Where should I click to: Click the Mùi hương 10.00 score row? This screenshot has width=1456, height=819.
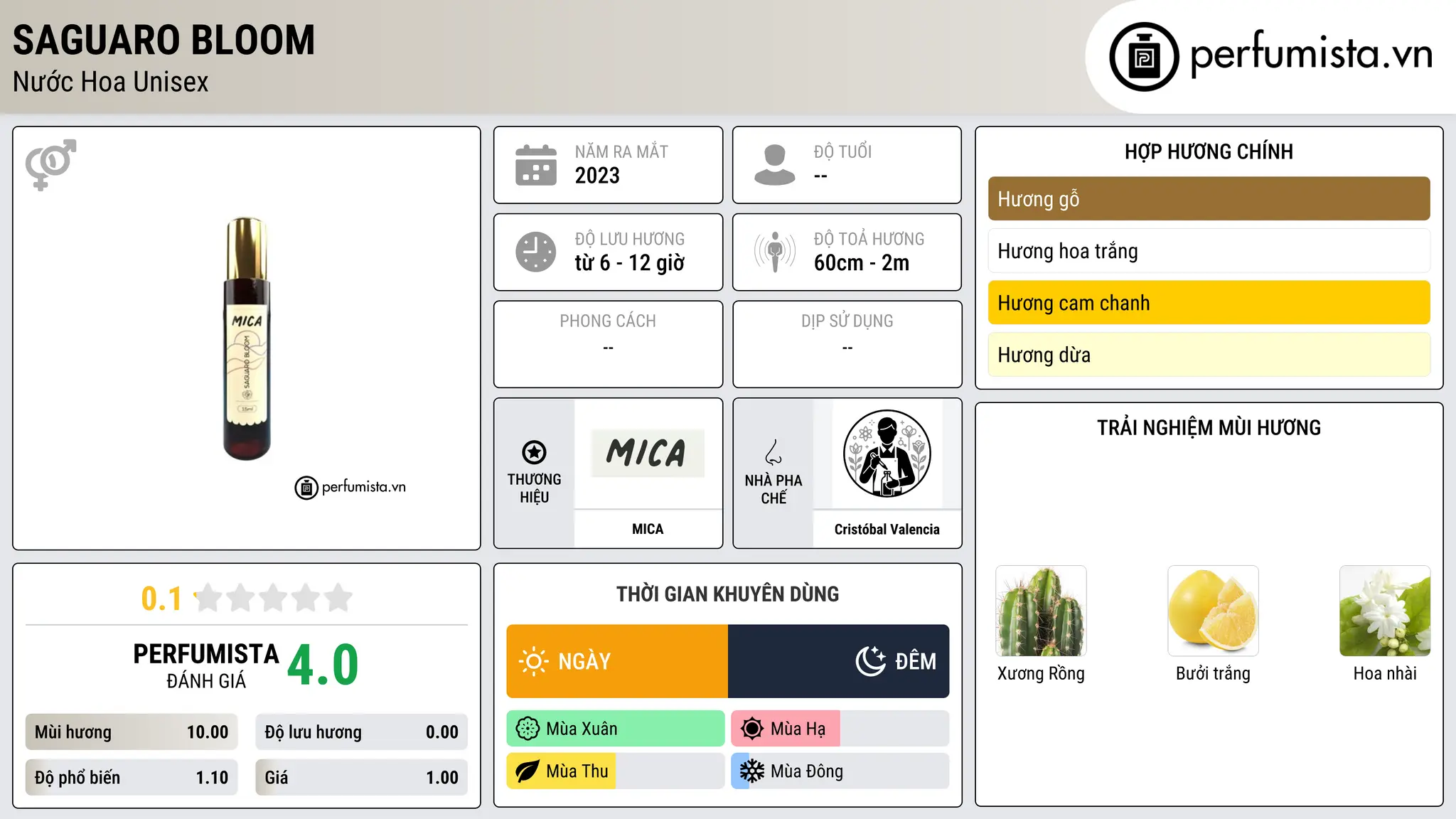(132, 732)
